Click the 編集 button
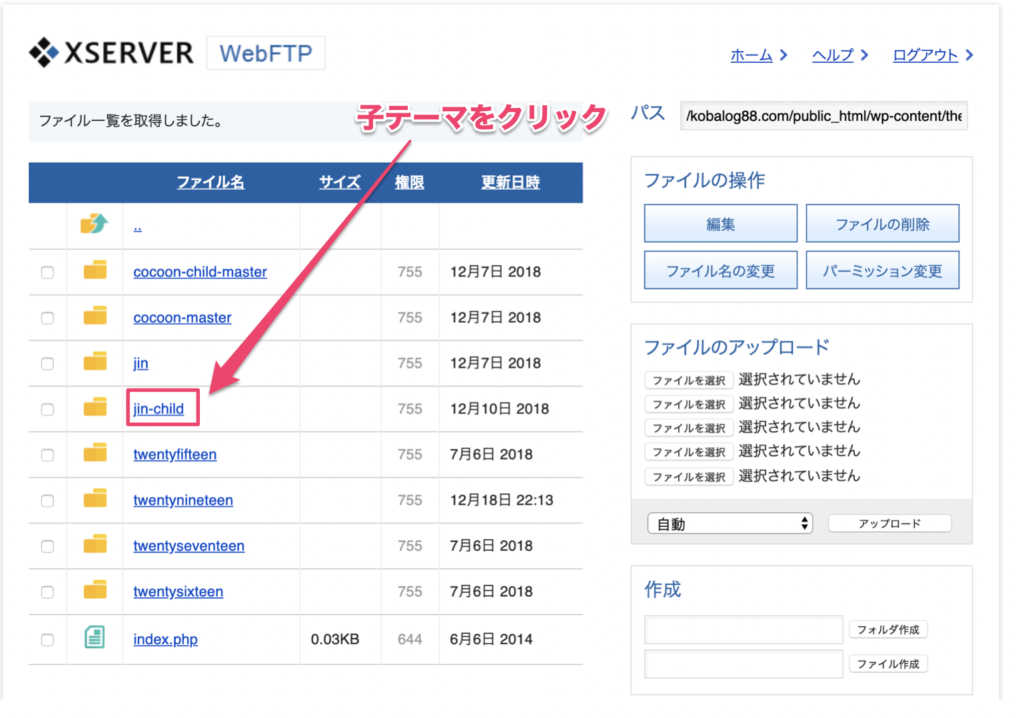Viewport: 1024px width, 718px height. point(720,223)
